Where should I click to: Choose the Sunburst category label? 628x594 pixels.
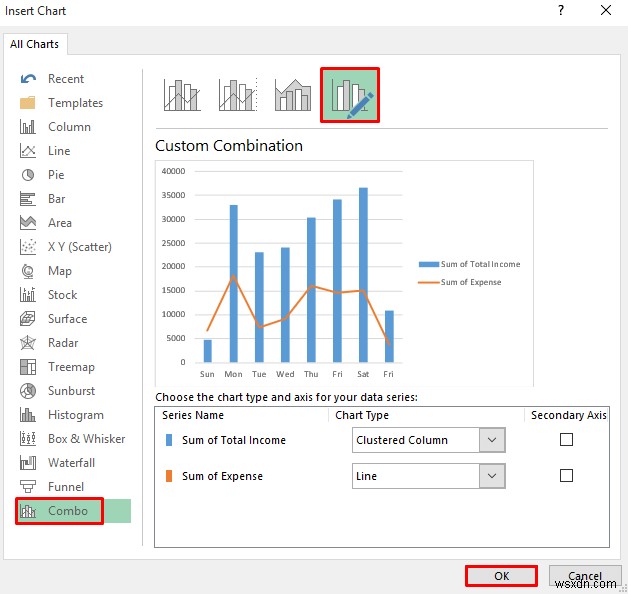tap(72, 391)
